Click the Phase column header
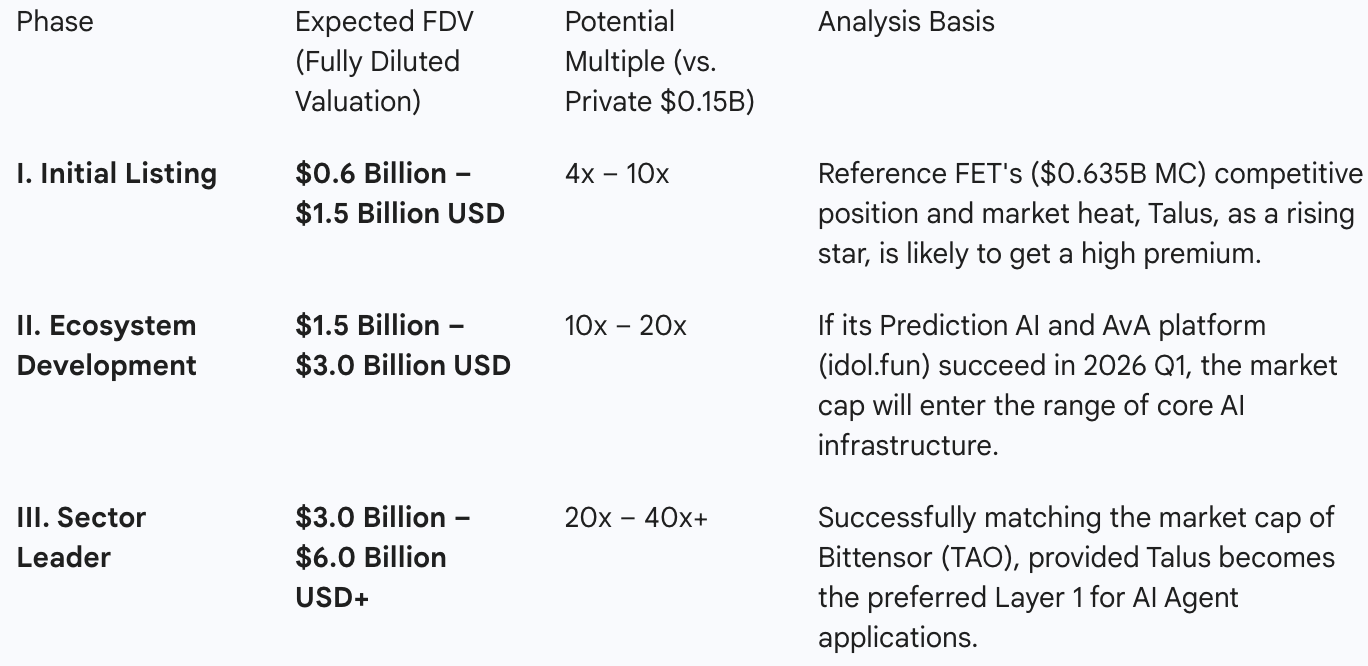This screenshot has height=666, width=1368. tap(55, 22)
